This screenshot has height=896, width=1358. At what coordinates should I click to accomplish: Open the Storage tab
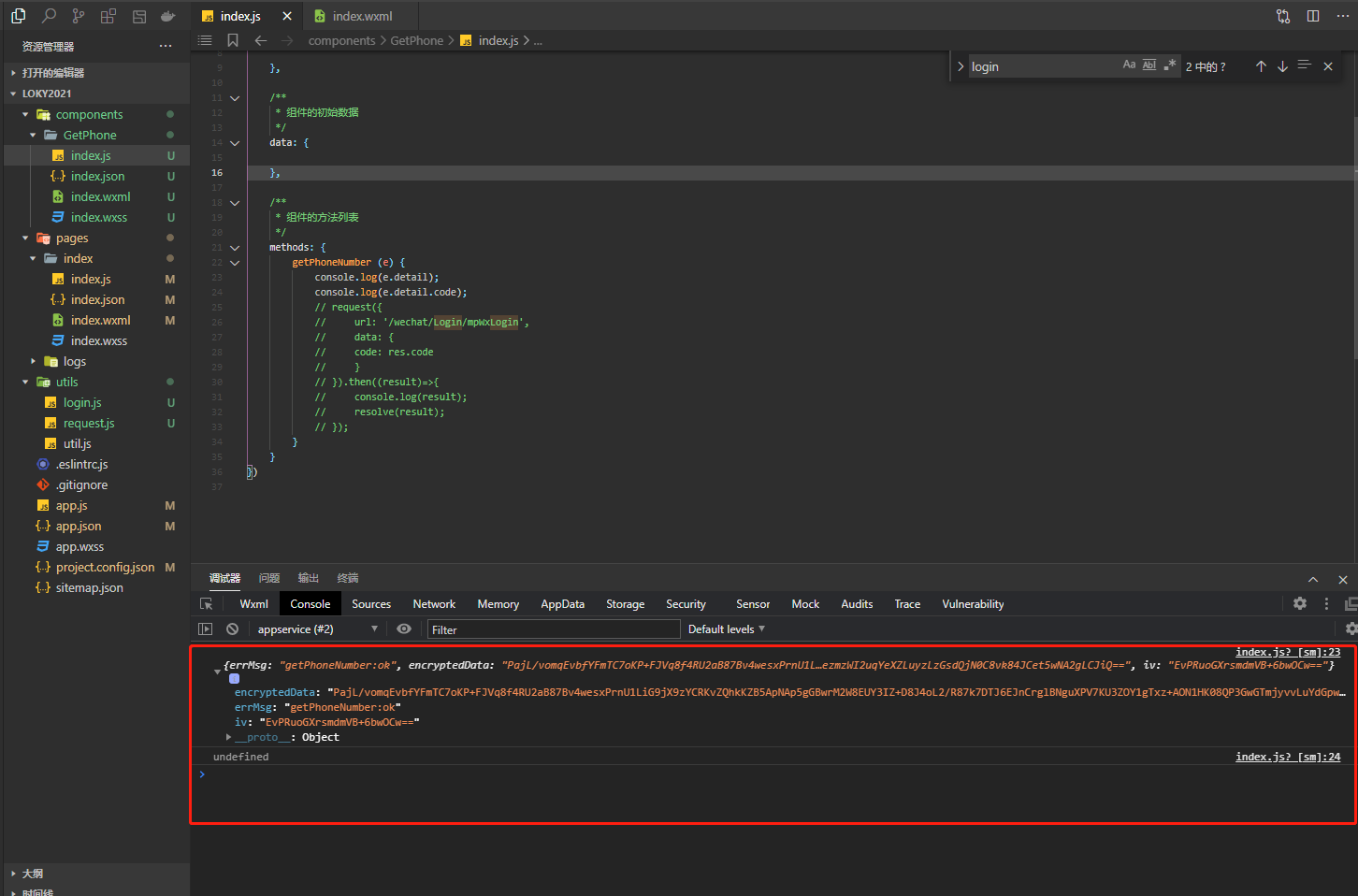click(x=625, y=604)
